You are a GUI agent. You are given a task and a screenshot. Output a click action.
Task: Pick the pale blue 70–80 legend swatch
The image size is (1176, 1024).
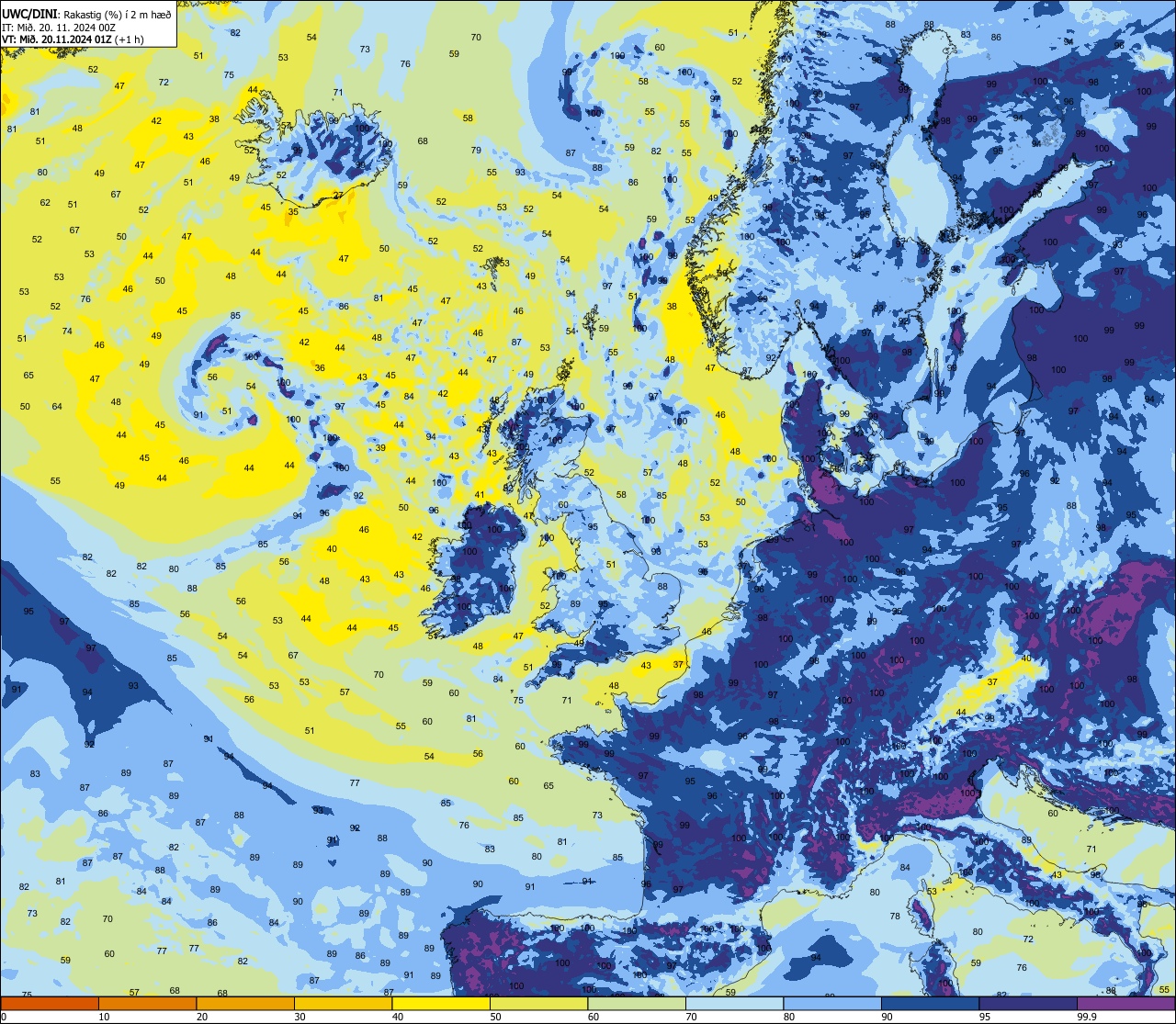click(x=734, y=1003)
